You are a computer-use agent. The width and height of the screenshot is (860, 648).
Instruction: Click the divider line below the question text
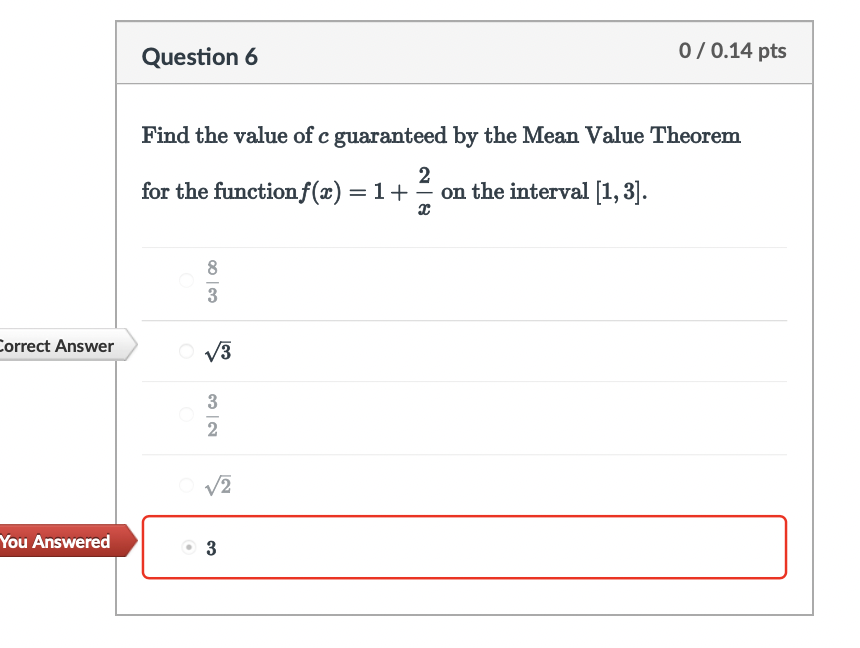point(464,245)
